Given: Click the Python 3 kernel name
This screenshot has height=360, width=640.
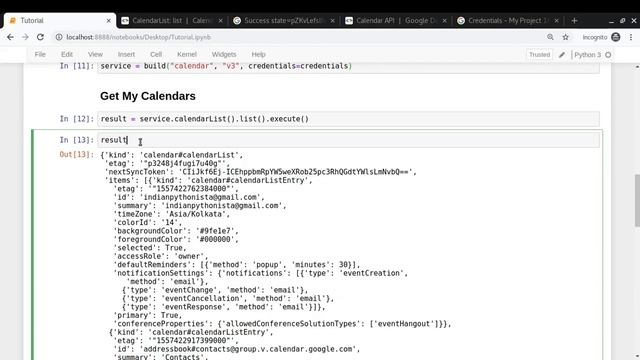Looking at the screenshot, I should [x=587, y=55].
